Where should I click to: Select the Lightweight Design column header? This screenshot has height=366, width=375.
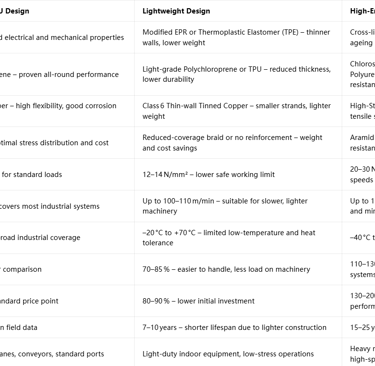238,11
